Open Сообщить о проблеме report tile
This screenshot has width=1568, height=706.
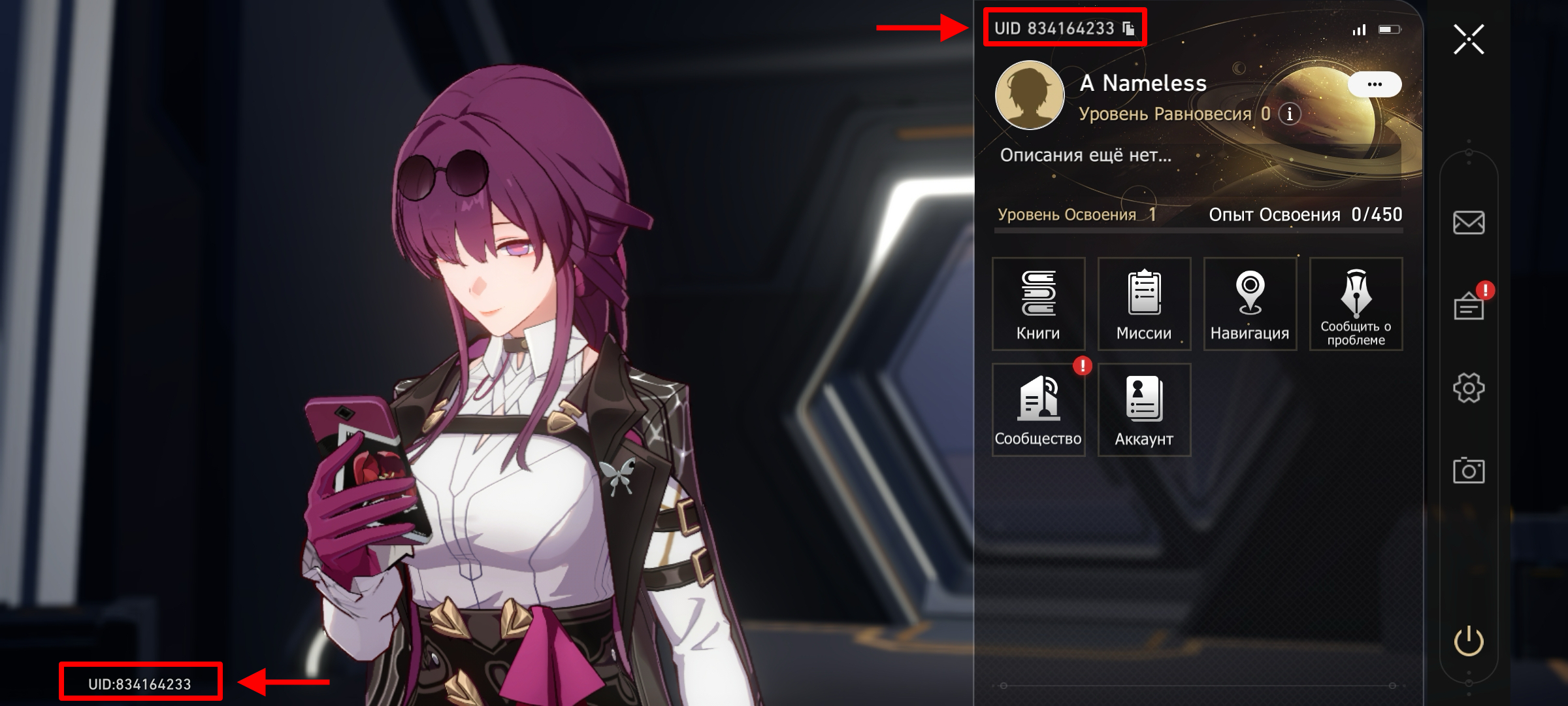coord(1356,304)
